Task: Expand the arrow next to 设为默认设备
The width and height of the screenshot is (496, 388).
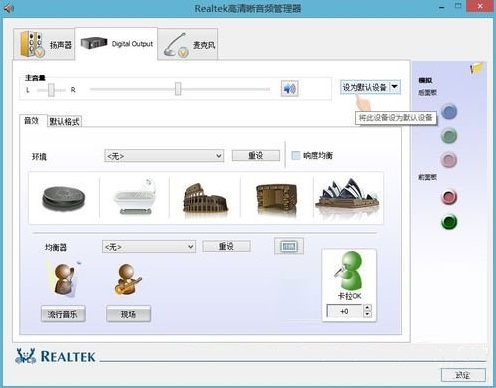Action: 395,87
